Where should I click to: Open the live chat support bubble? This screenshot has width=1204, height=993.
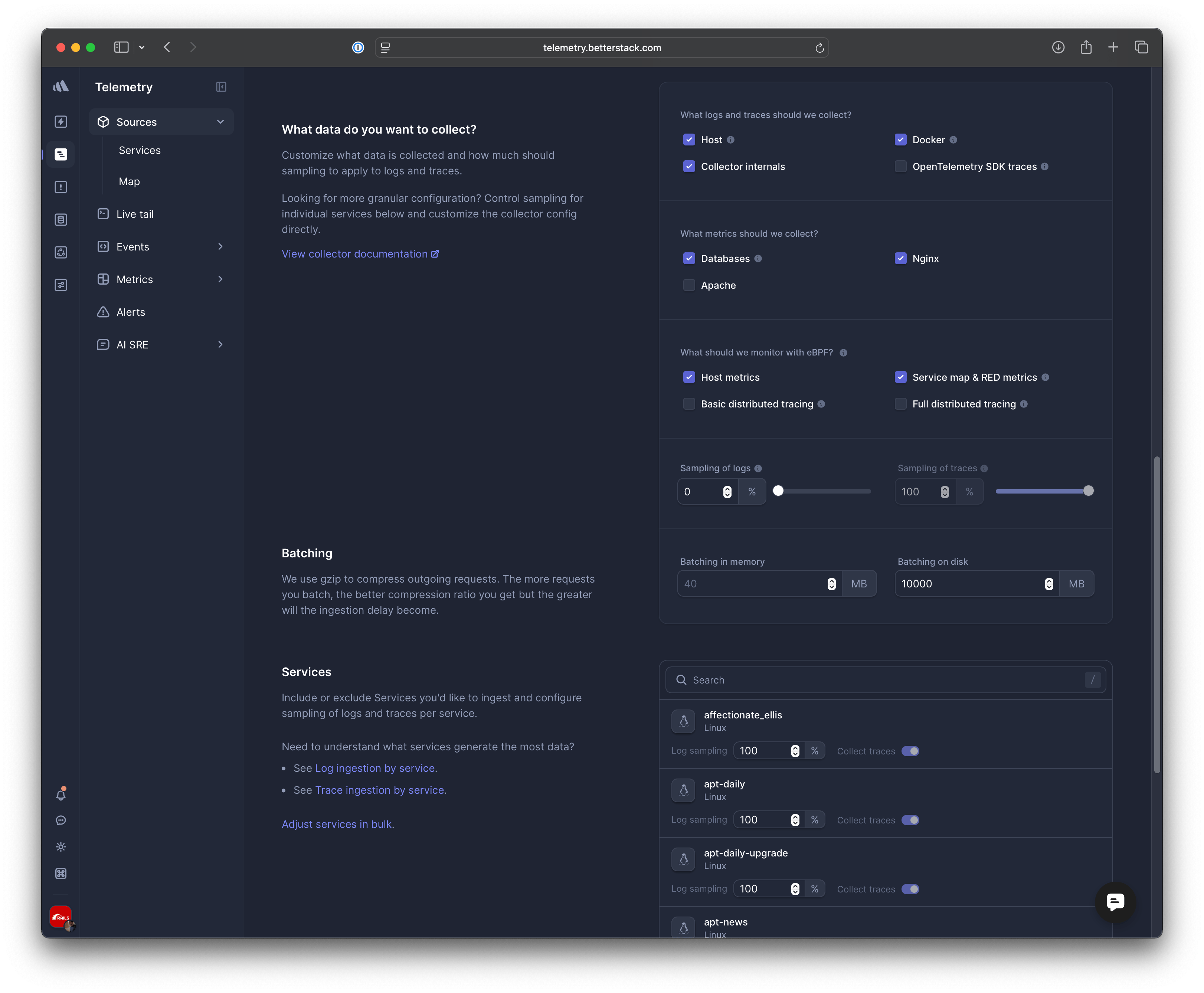pos(1115,901)
